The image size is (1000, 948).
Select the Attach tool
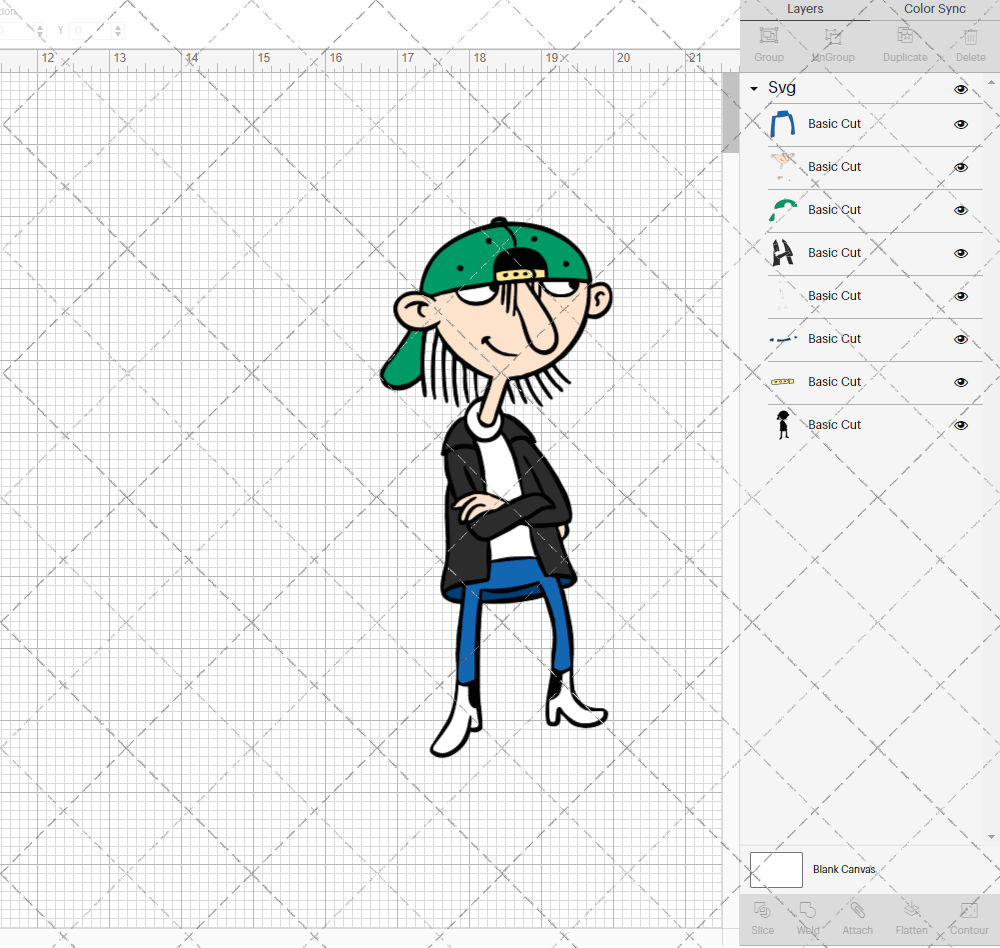pyautogui.click(x=857, y=910)
